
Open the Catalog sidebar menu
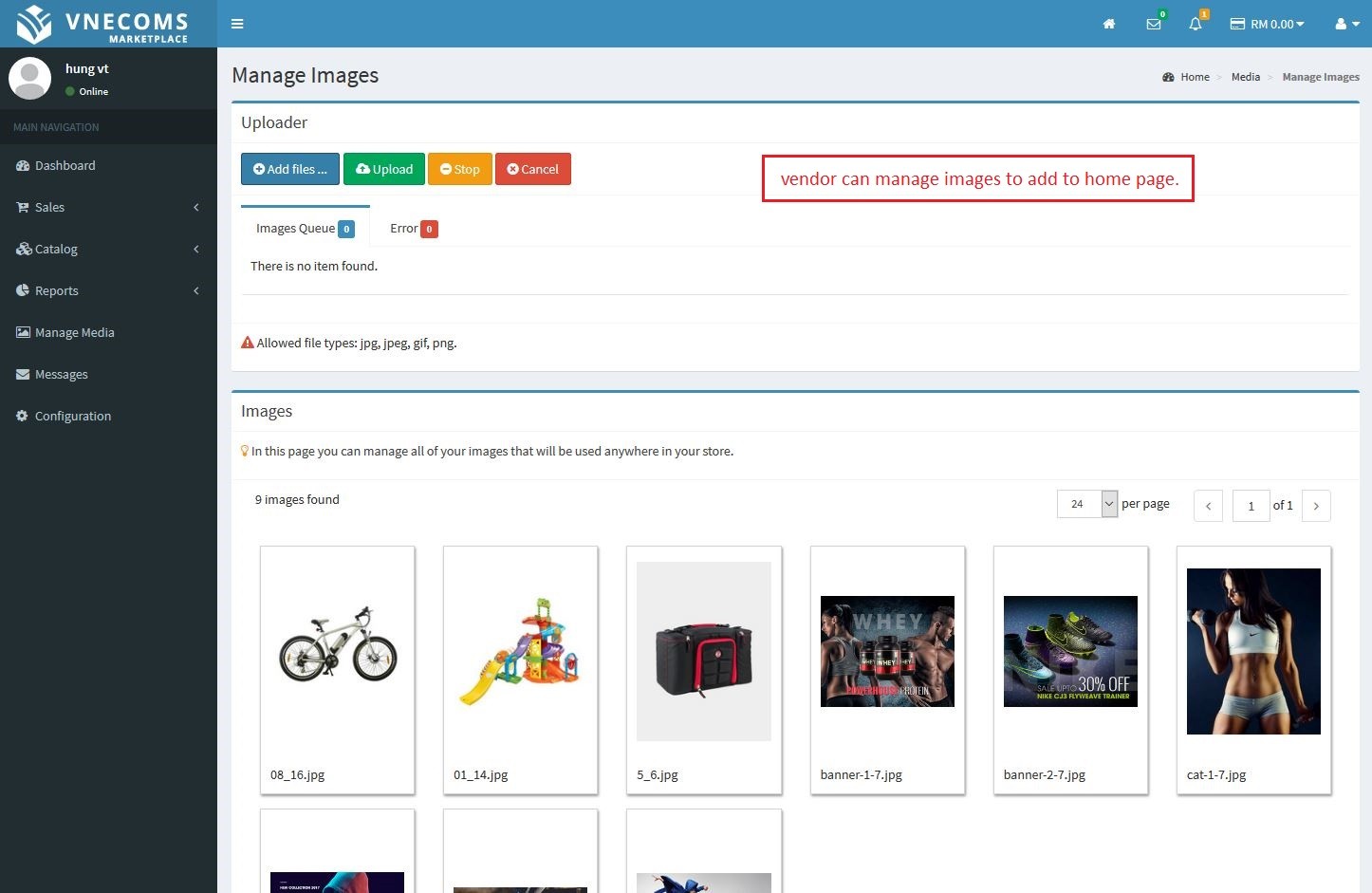[108, 249]
